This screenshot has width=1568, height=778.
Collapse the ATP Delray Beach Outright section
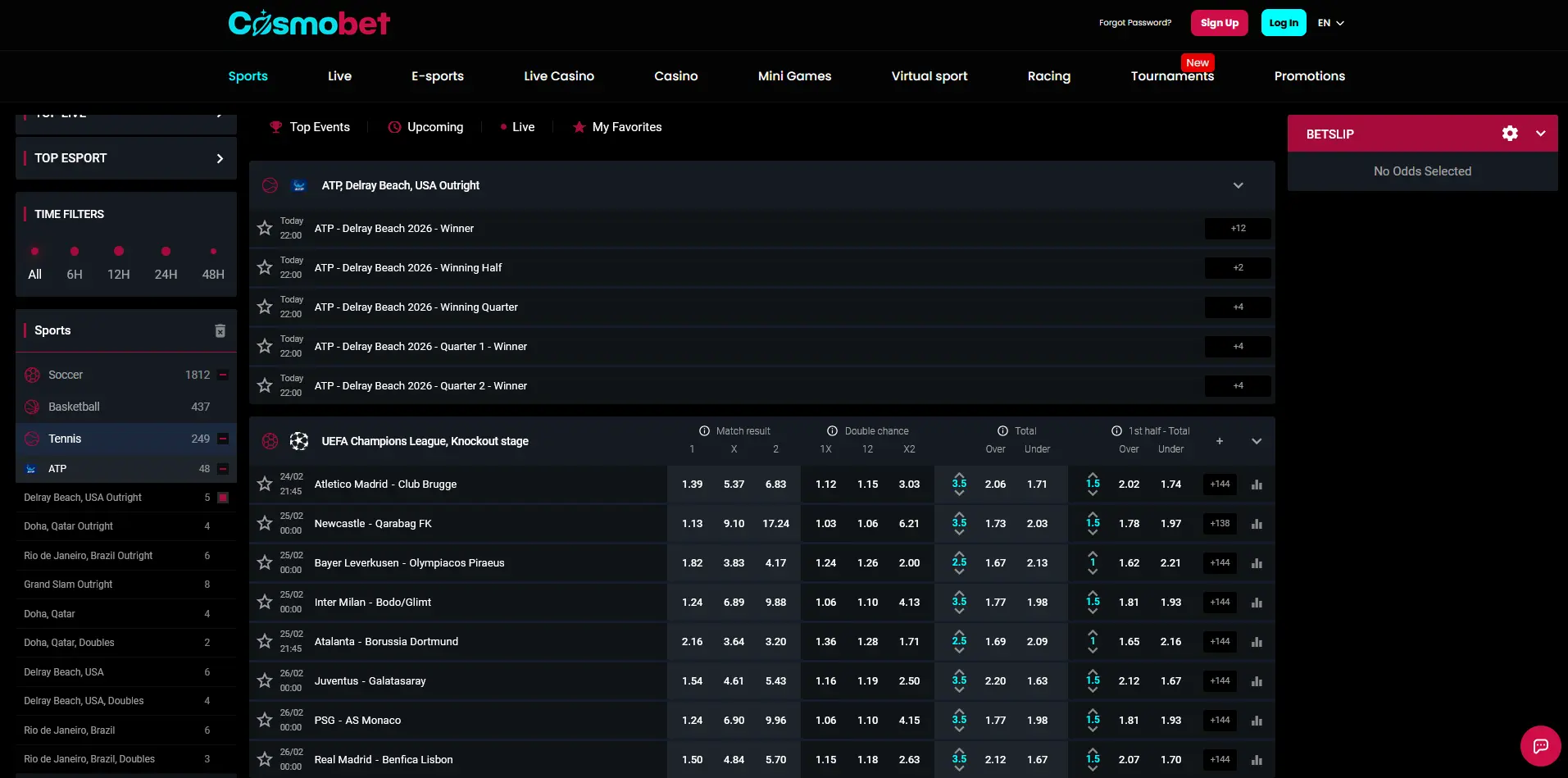coord(1238,185)
